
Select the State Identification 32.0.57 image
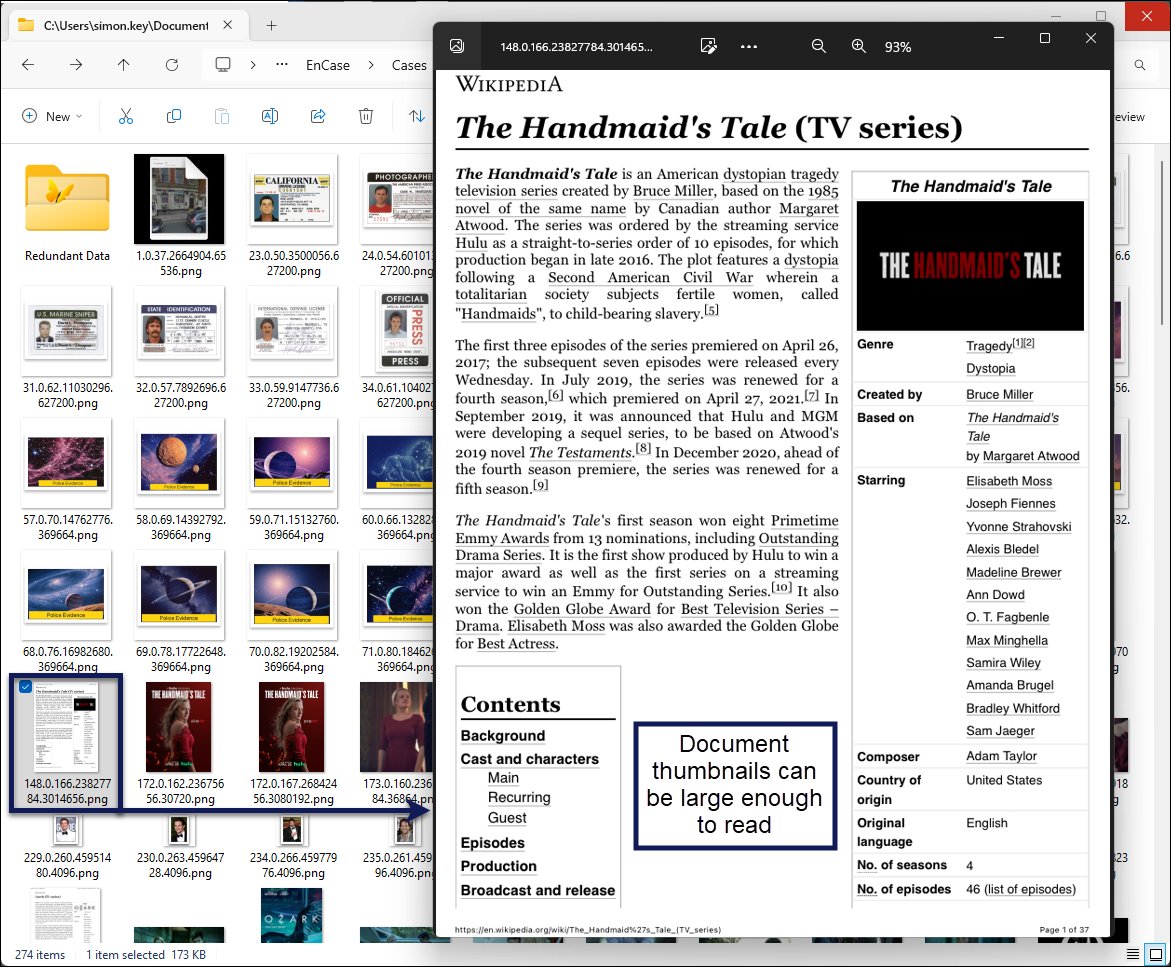pos(180,331)
